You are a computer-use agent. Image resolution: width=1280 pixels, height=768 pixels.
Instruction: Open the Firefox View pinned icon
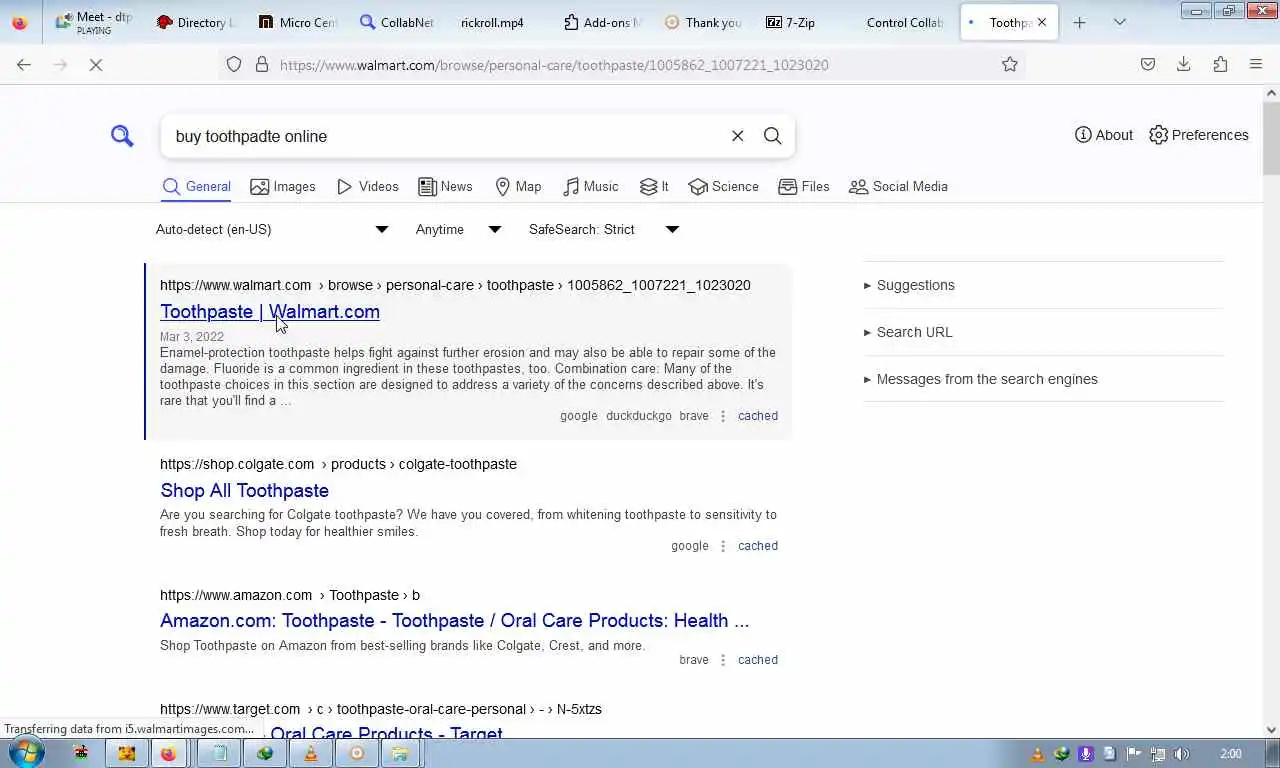tap(20, 22)
